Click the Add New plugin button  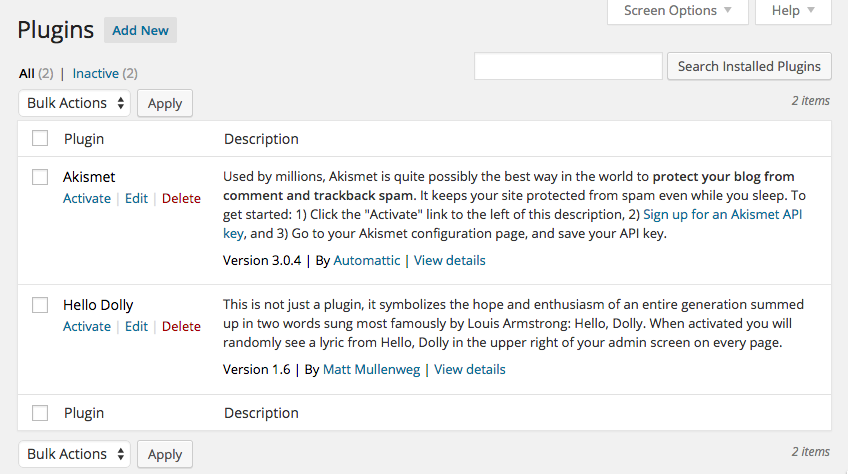coord(140,30)
